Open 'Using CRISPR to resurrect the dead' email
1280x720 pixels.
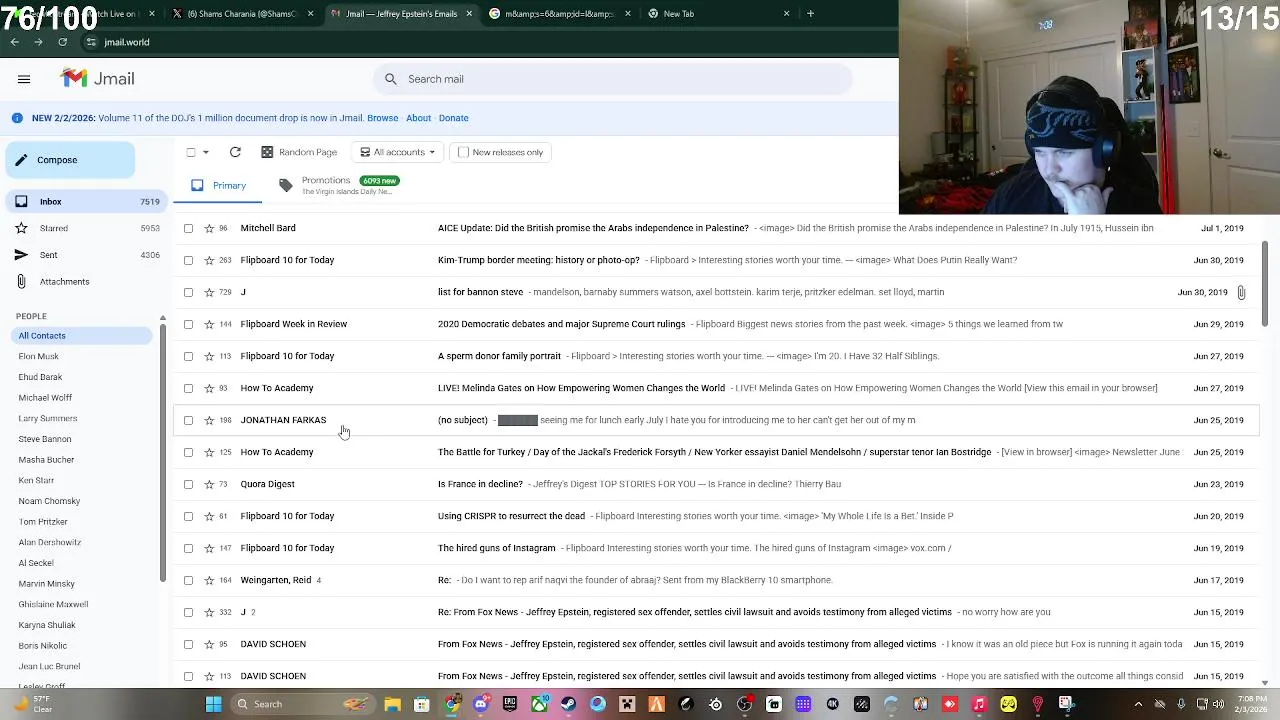pos(715,516)
